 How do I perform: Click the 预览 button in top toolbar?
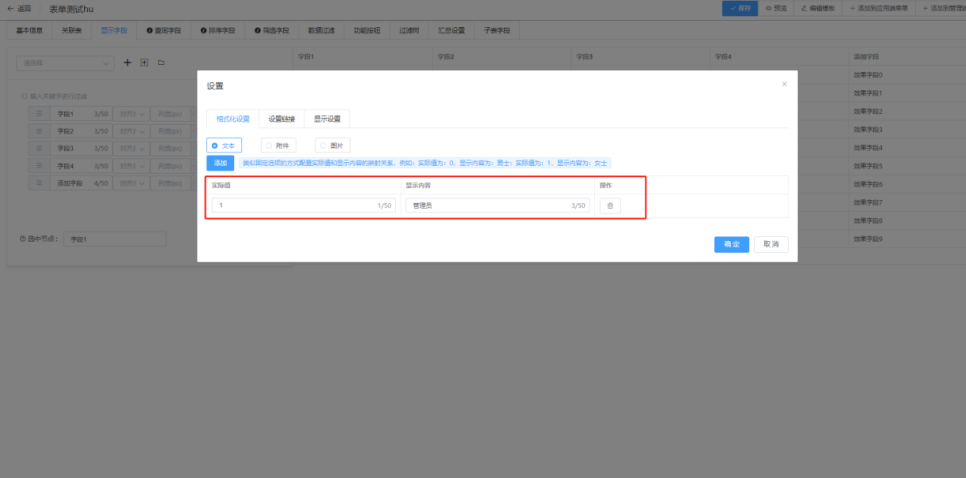coord(776,9)
